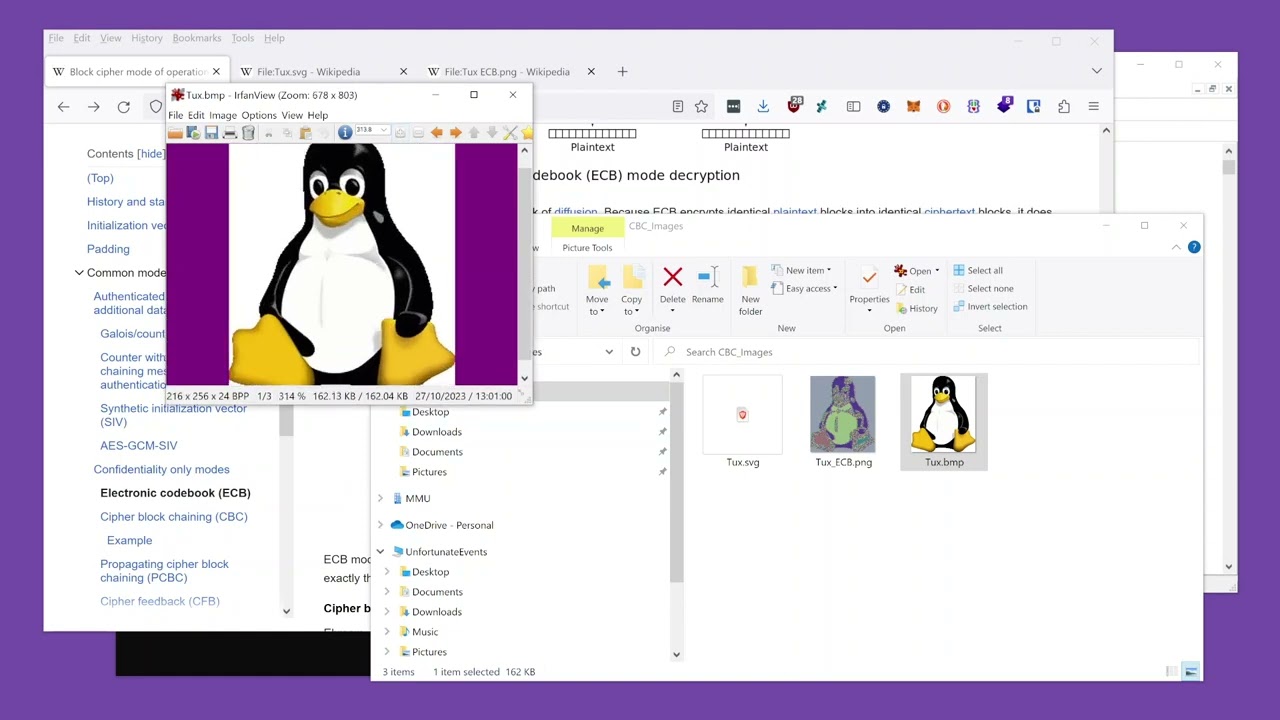
Task: Open Explorer New item dropdown
Action: coord(802,270)
